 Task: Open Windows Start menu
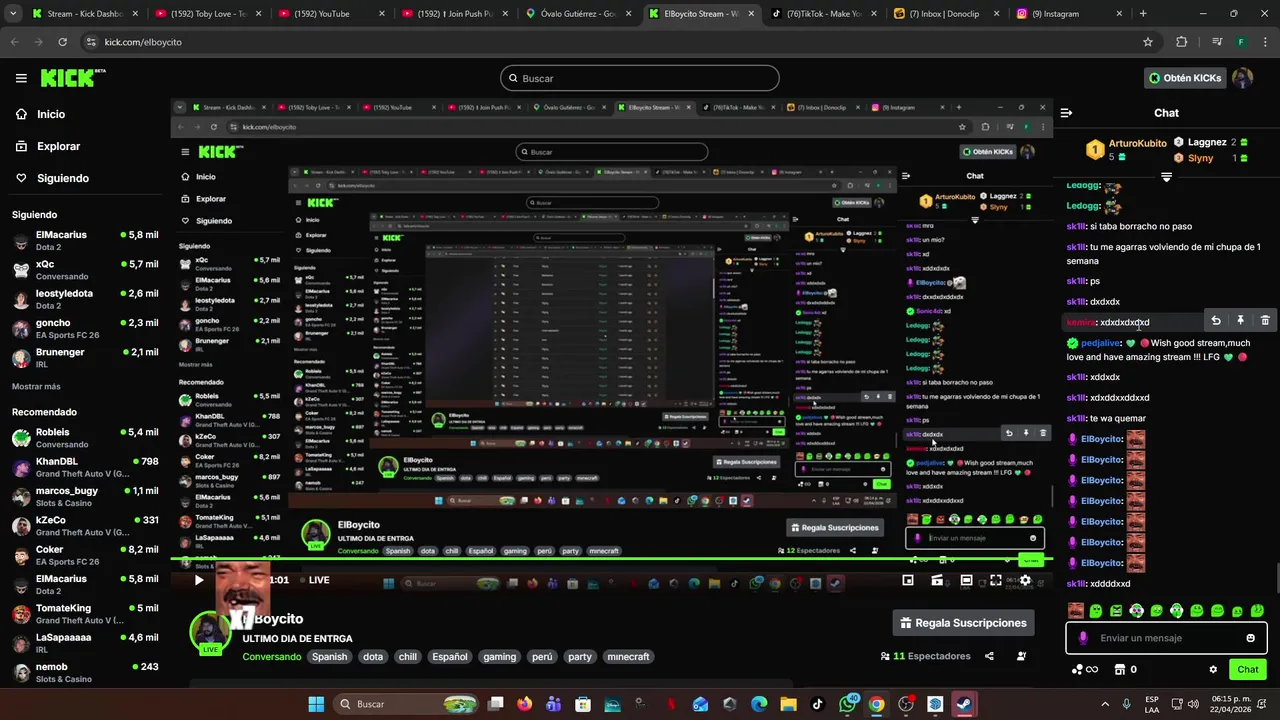tap(316, 704)
